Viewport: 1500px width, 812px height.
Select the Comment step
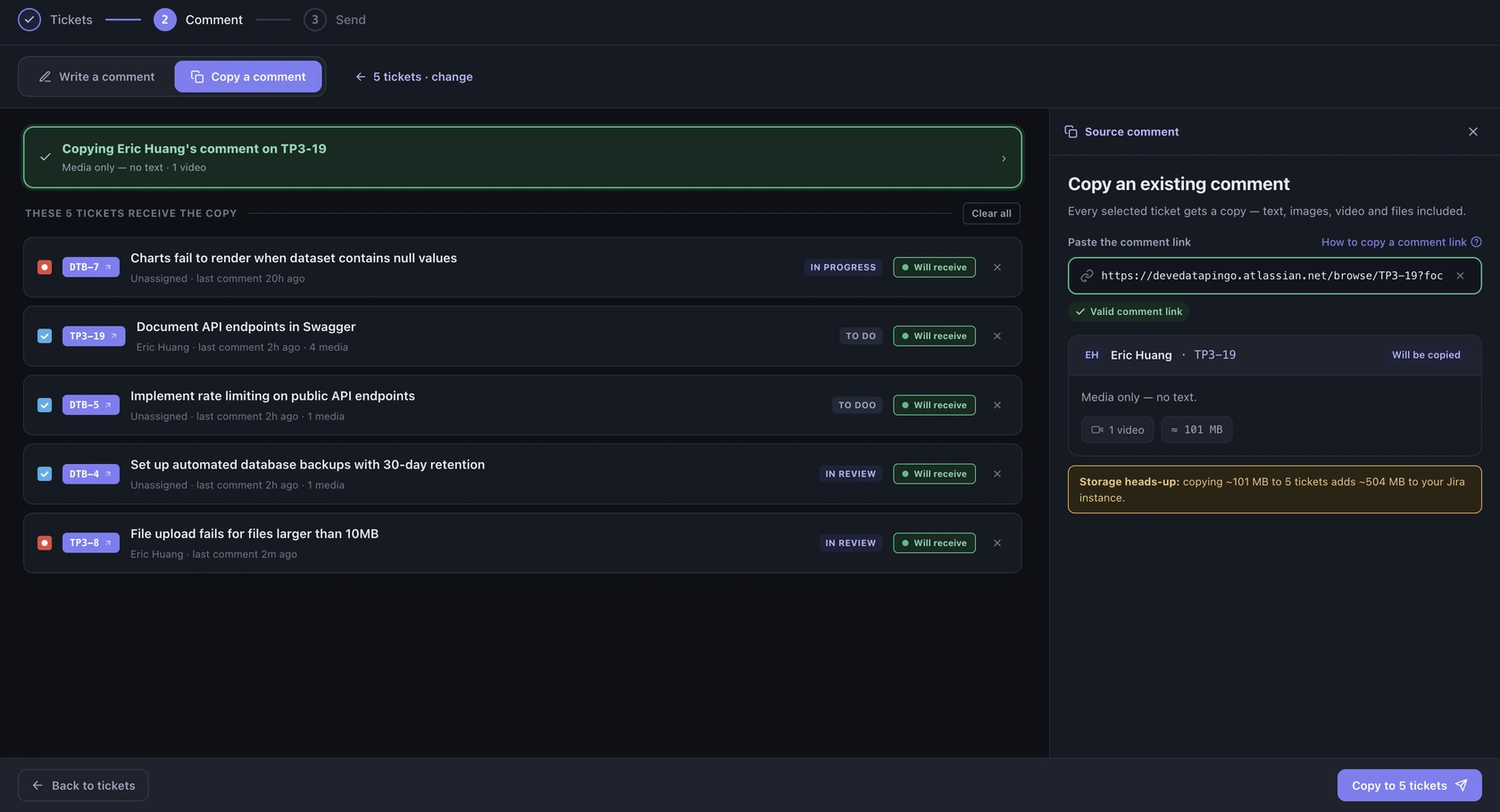click(x=198, y=20)
